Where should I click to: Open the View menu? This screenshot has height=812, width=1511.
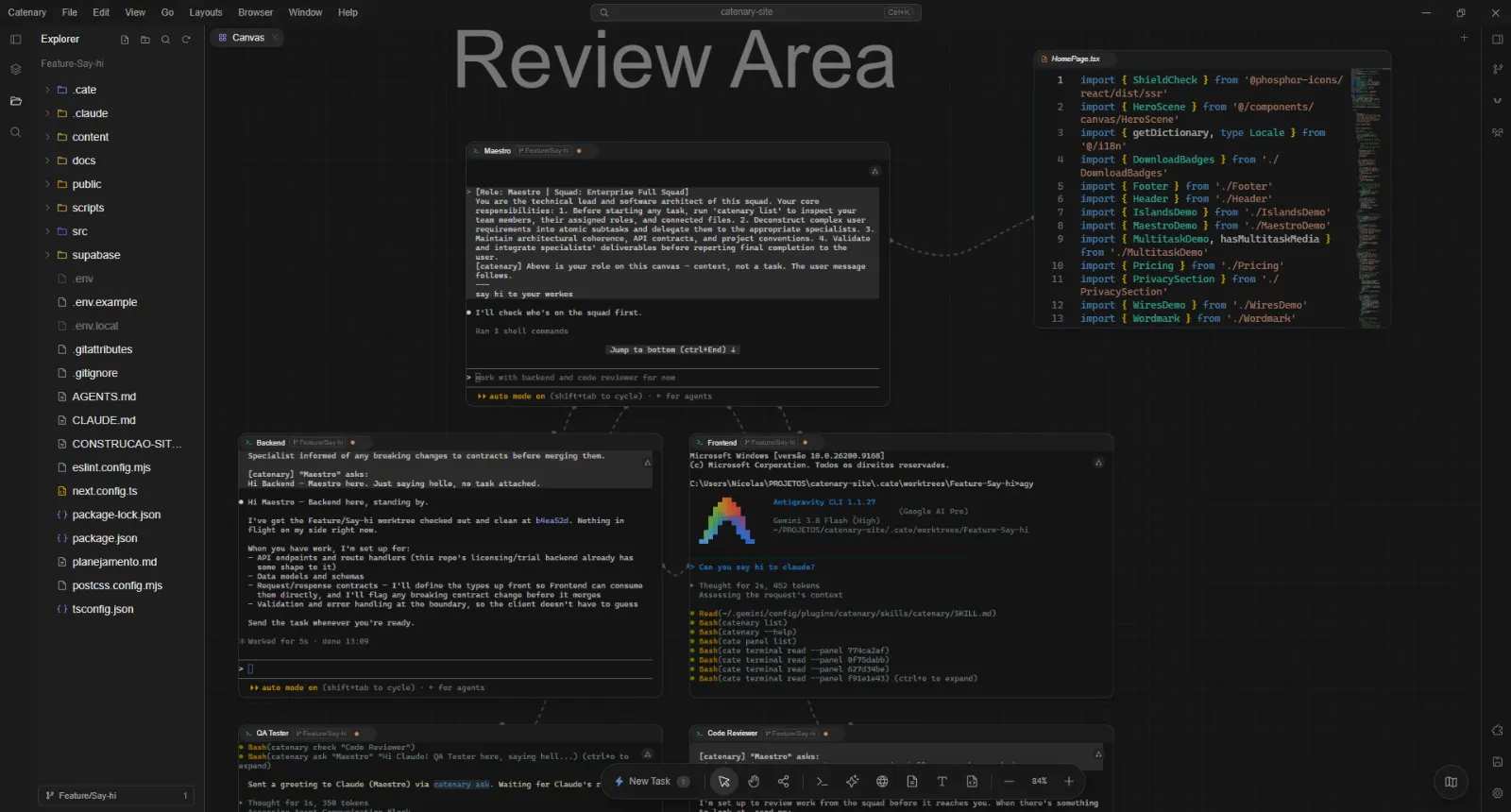[x=135, y=12]
